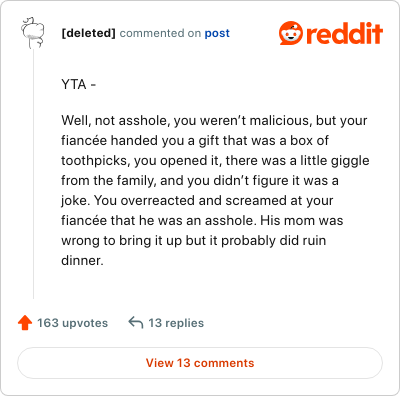
Task: Click the reply arrow icon
Action: coord(136,323)
